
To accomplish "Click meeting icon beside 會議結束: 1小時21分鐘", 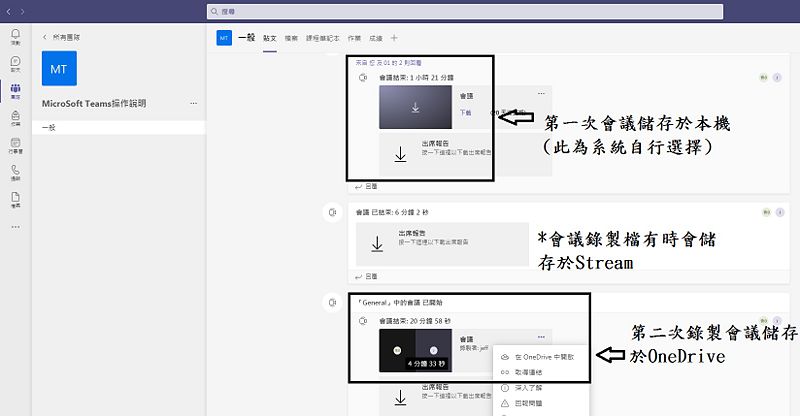I will pyautogui.click(x=363, y=78).
